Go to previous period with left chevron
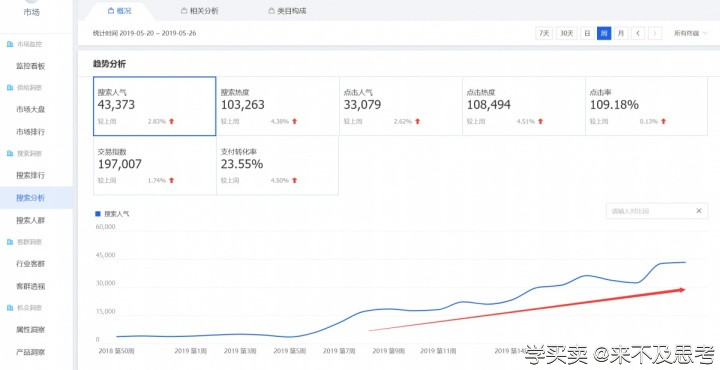This screenshot has height=370, width=720. pos(638,33)
